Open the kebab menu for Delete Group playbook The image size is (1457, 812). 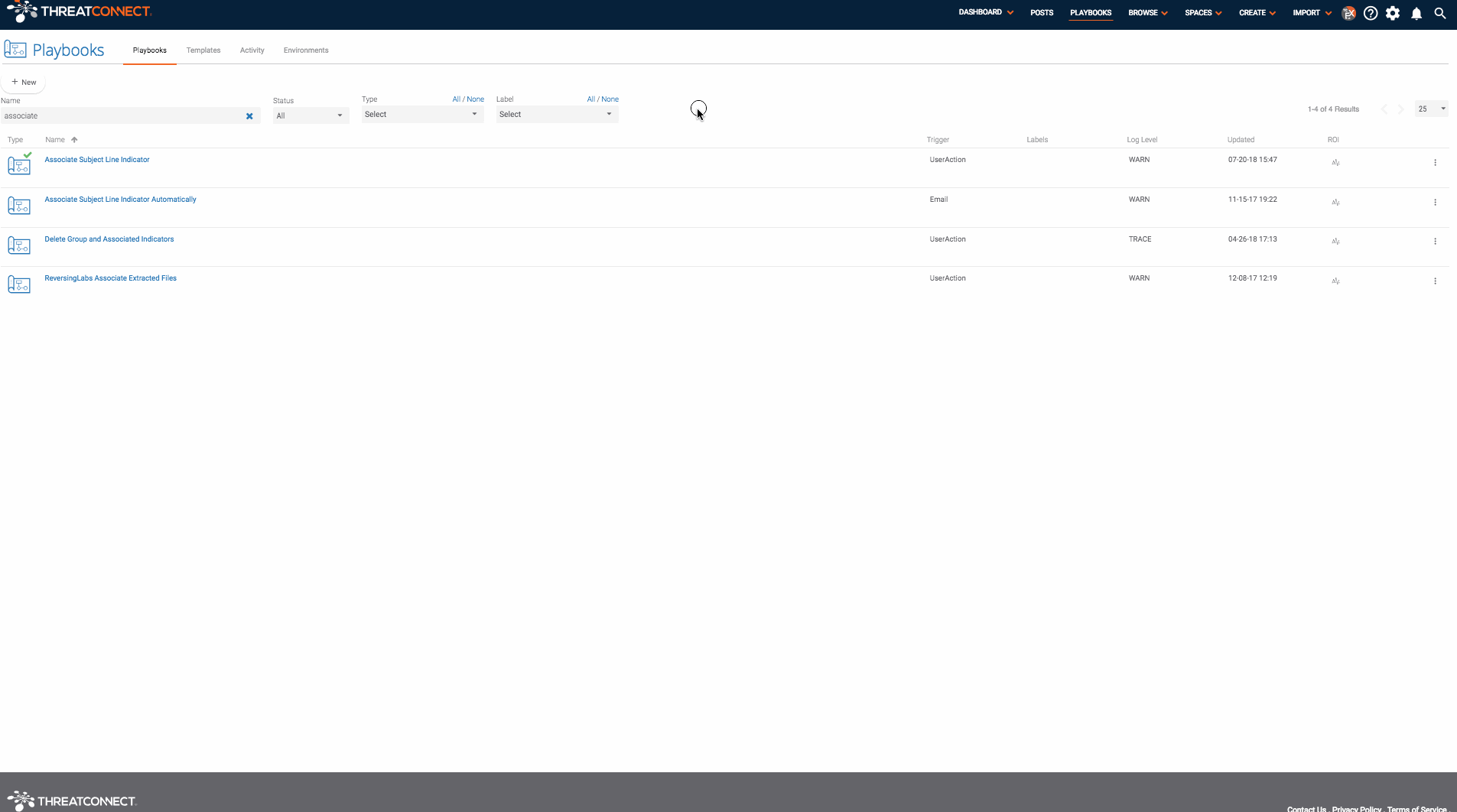[x=1435, y=242]
